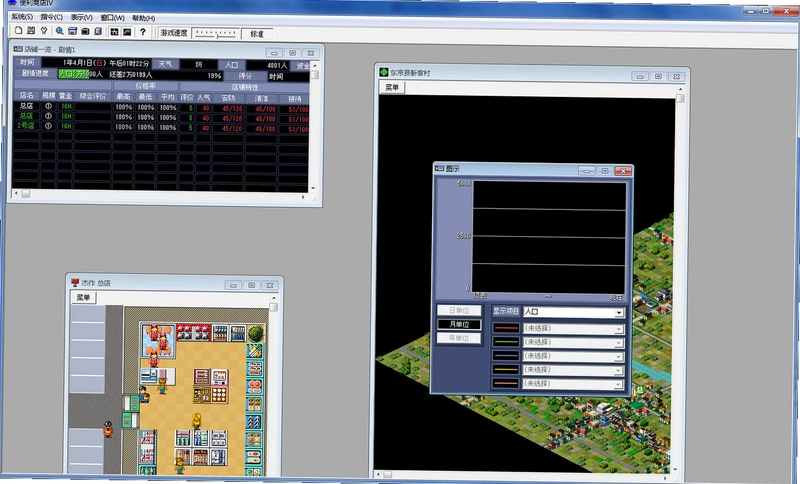This screenshot has height=484, width=800.
Task: Click the 店铺一览 window title icon
Action: tap(18, 49)
